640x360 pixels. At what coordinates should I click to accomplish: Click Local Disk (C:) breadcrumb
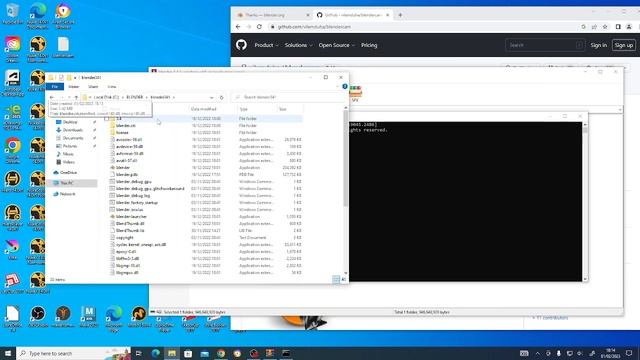point(106,97)
